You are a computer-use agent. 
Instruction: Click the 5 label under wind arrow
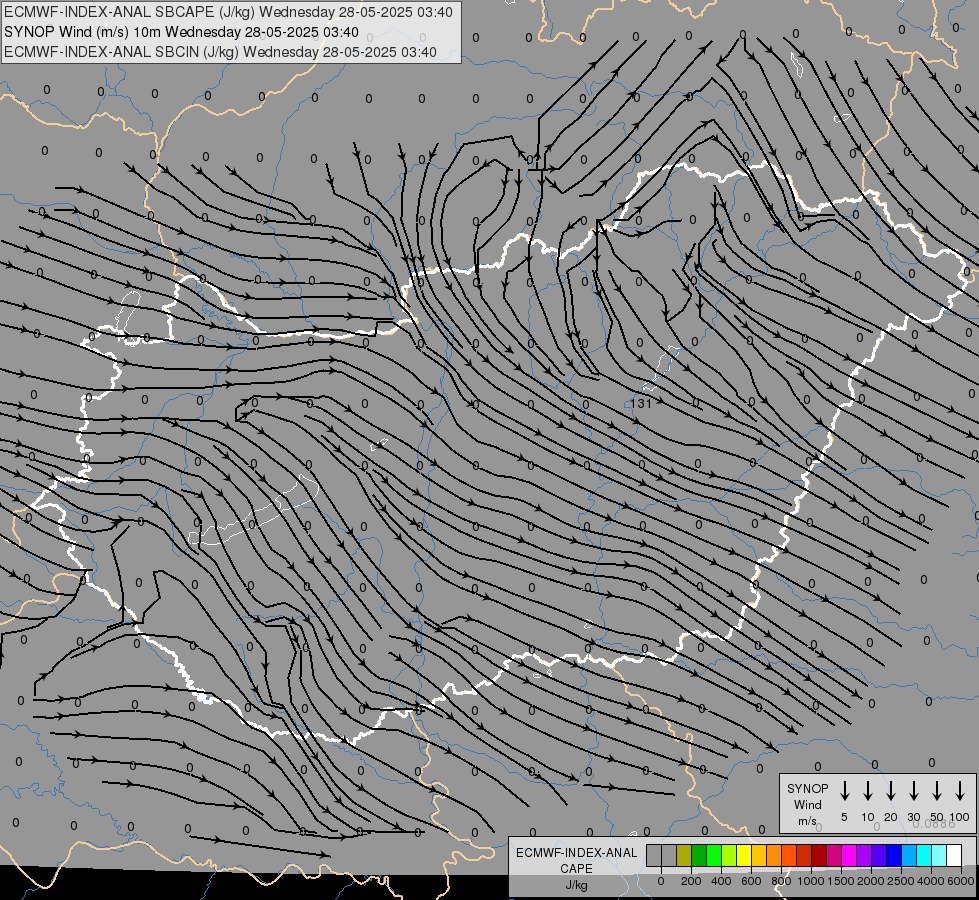coord(844,817)
